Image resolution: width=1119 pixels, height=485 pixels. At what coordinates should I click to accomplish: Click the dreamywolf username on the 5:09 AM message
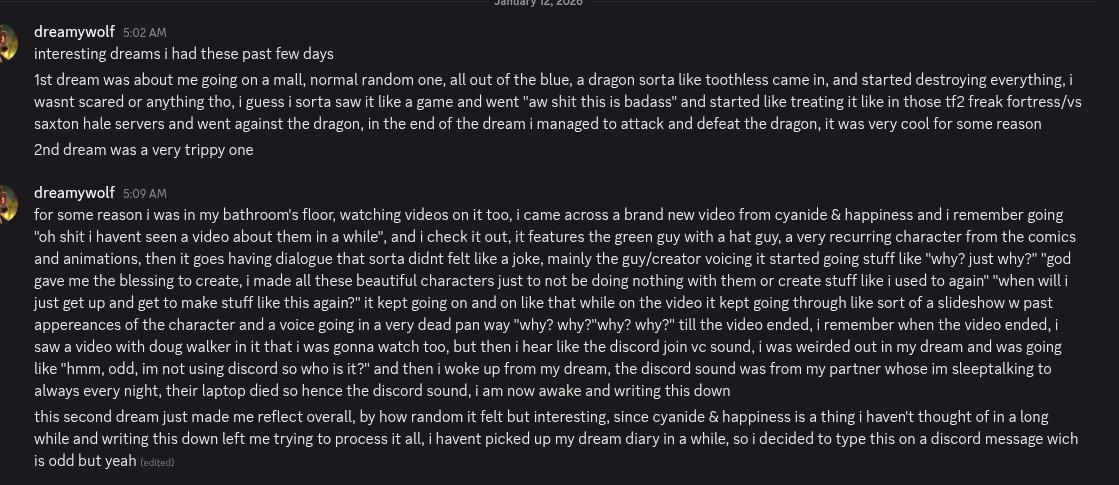pos(73,192)
